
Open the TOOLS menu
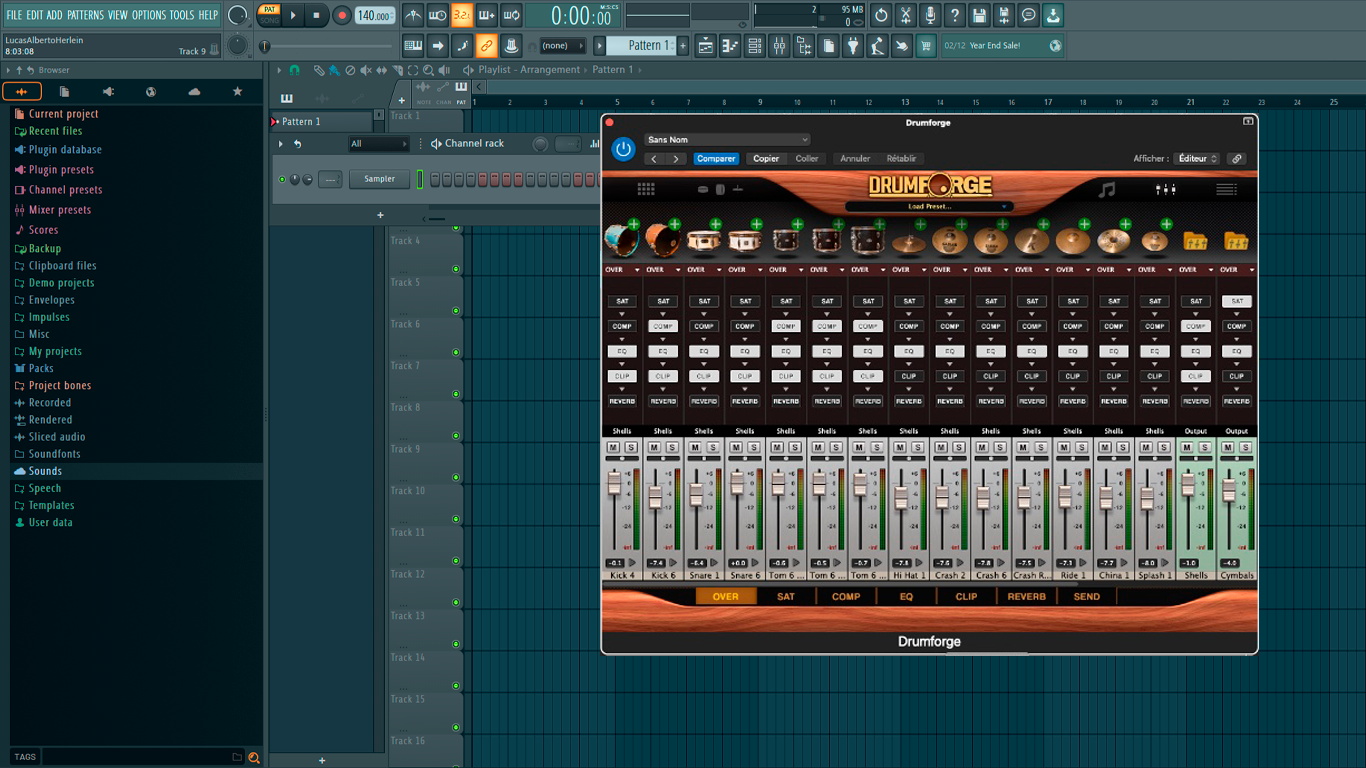point(182,15)
